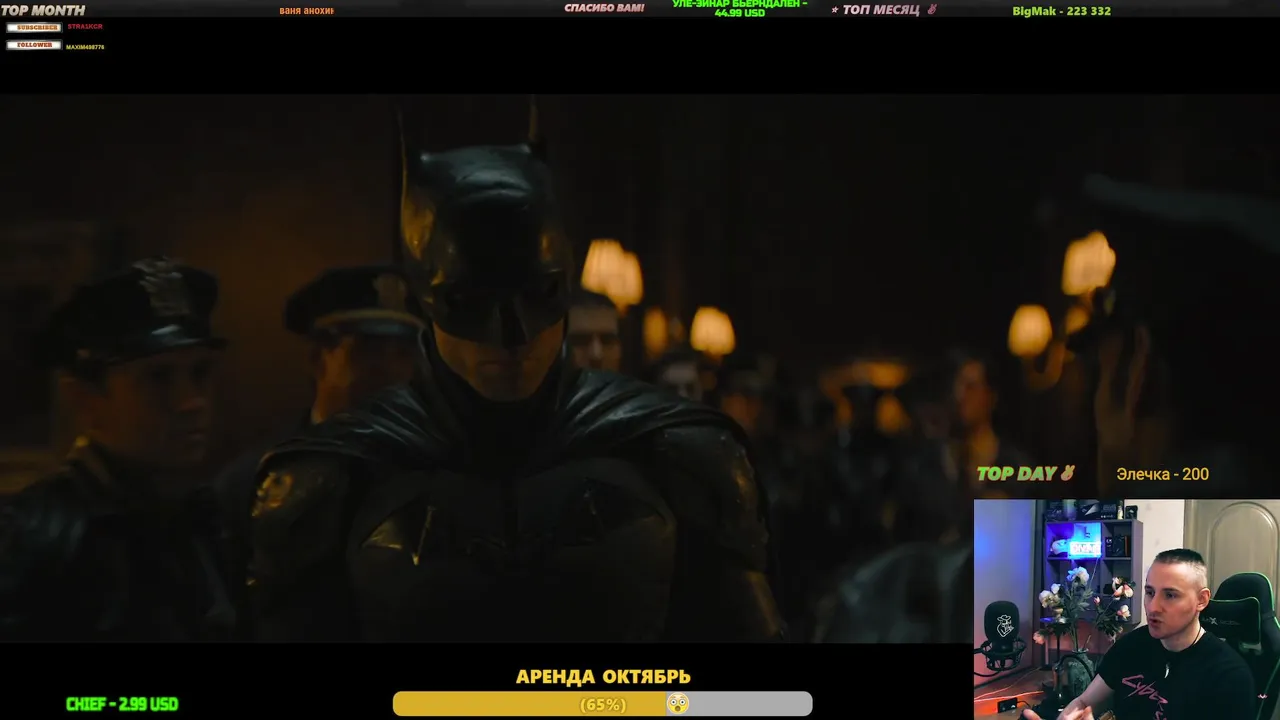Image resolution: width=1280 pixels, height=720 pixels.
Task: Click the follower name next to FOLLOWER badge
Action: pos(85,46)
